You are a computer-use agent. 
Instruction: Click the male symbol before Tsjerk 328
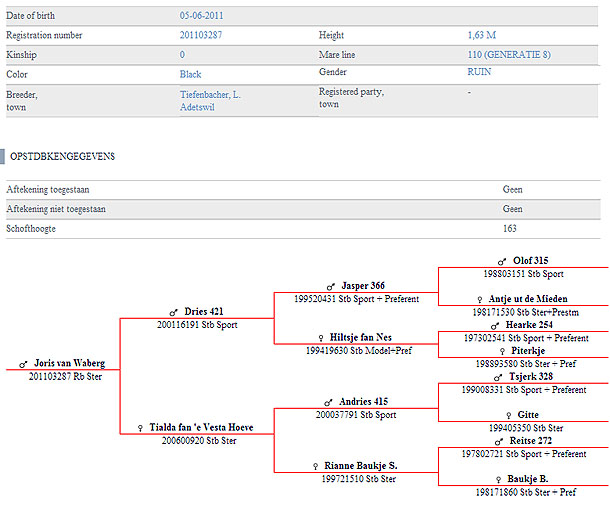click(x=499, y=377)
